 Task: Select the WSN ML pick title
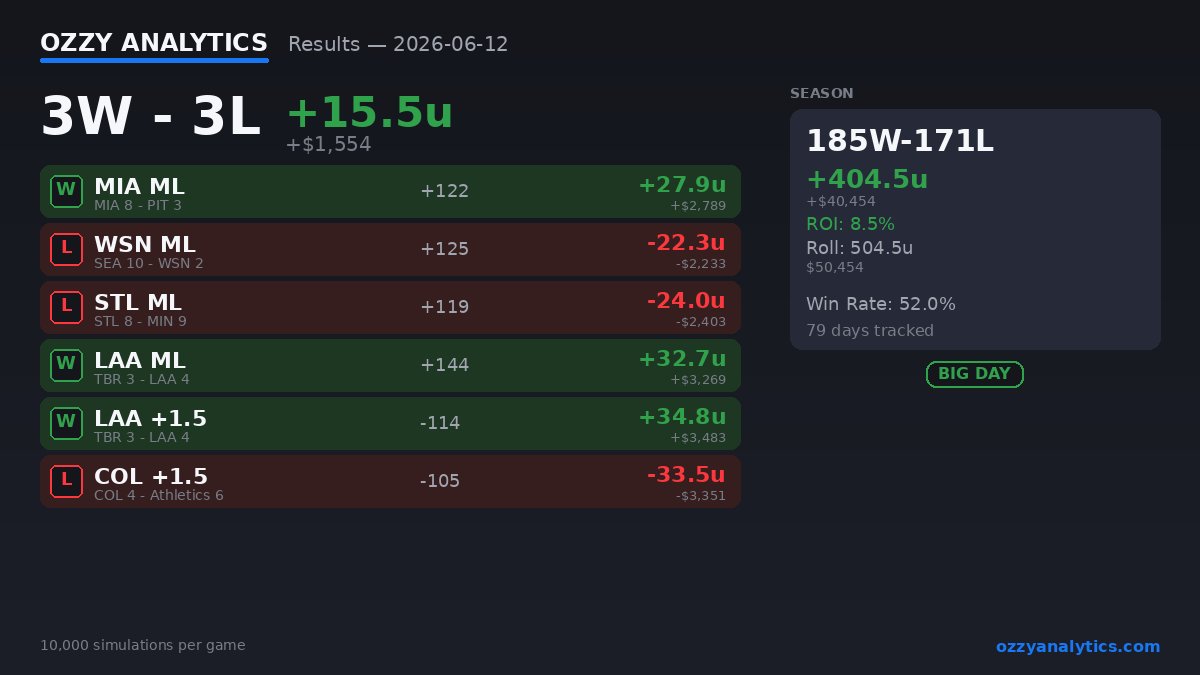145,245
